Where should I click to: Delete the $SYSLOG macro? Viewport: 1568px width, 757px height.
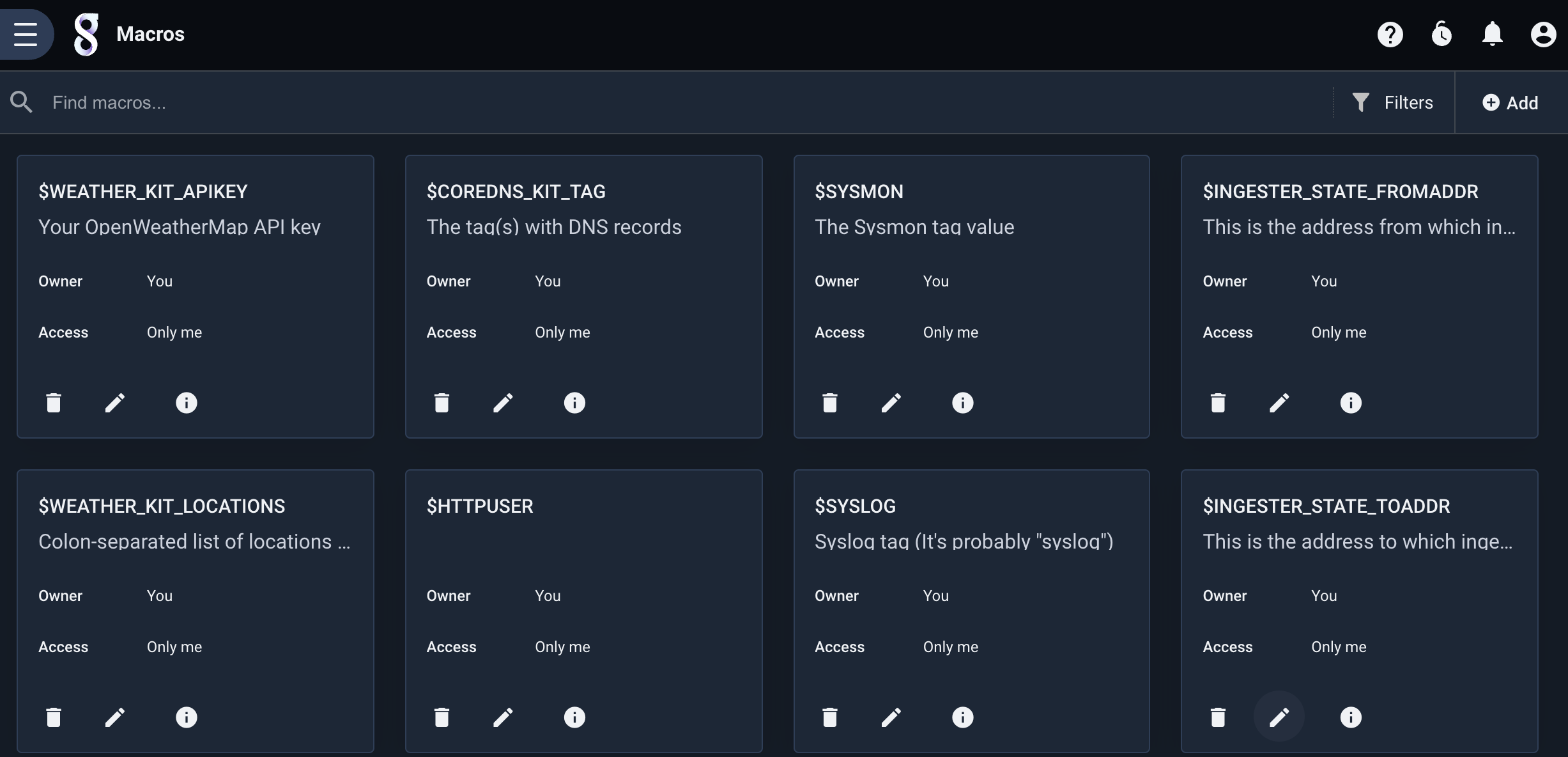(x=830, y=717)
